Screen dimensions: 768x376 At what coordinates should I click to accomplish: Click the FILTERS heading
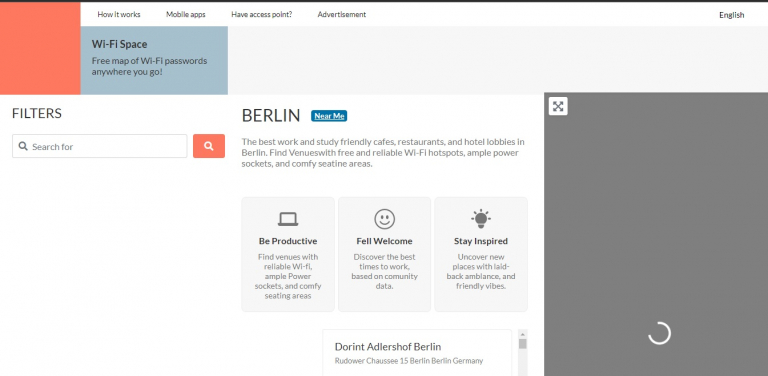point(37,114)
